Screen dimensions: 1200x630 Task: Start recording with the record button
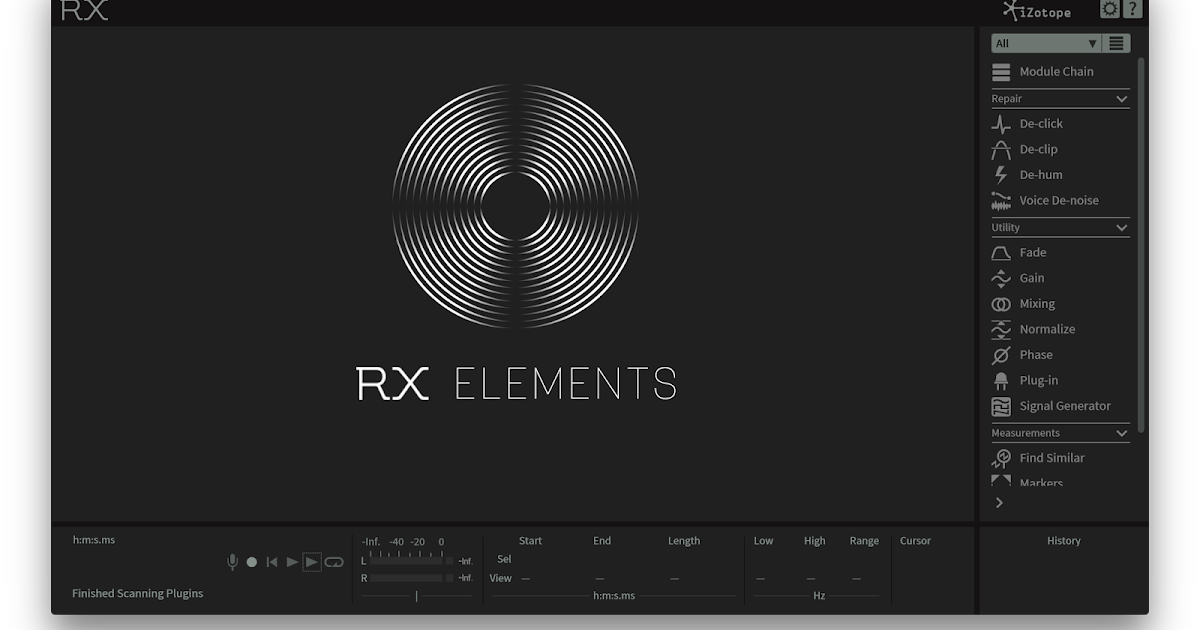pyautogui.click(x=252, y=562)
